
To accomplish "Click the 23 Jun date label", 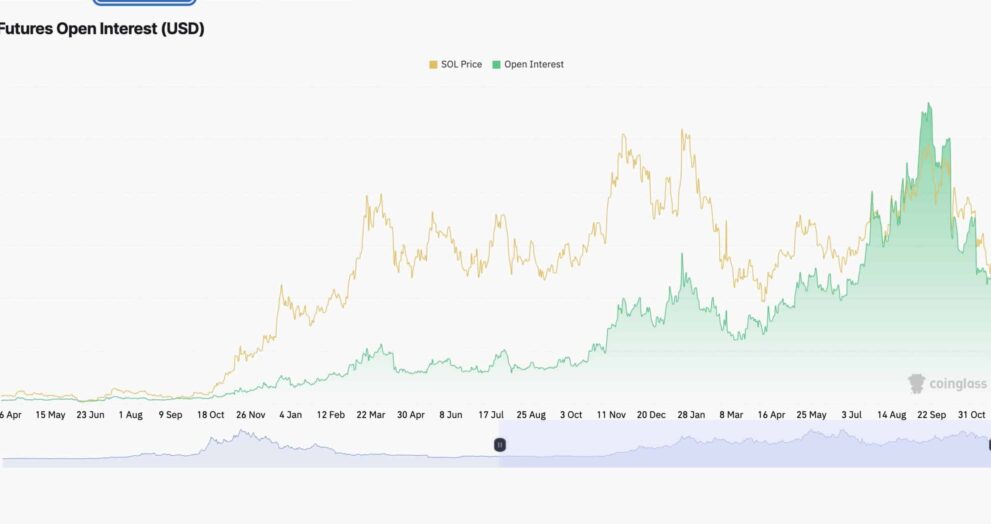I will point(90,414).
